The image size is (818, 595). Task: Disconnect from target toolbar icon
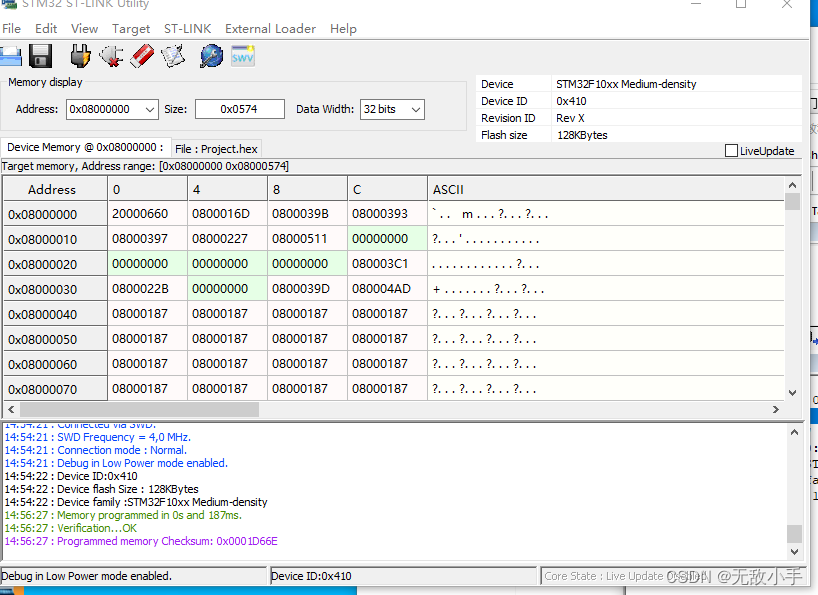[x=111, y=56]
